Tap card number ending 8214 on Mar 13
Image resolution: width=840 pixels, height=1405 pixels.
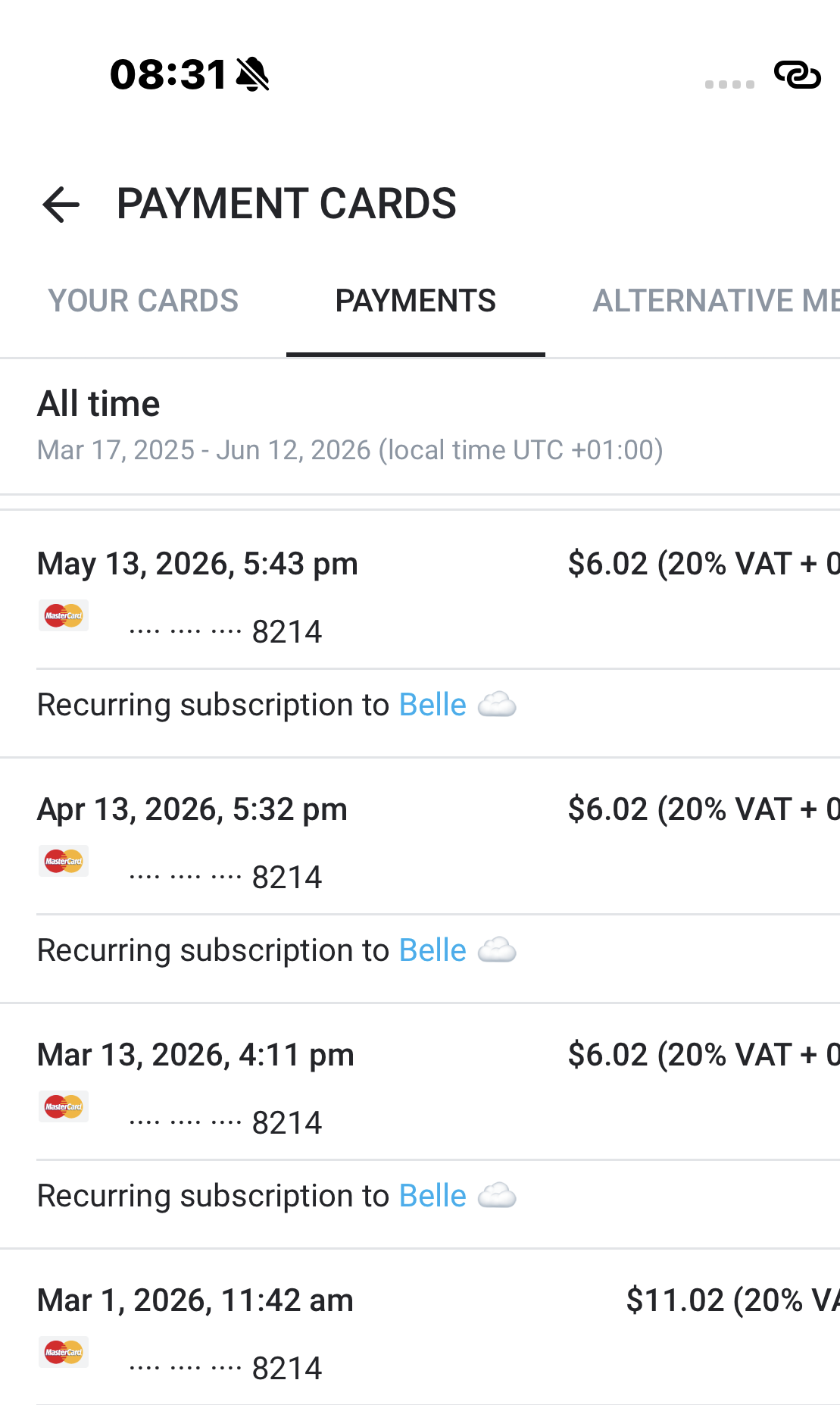click(x=226, y=1123)
